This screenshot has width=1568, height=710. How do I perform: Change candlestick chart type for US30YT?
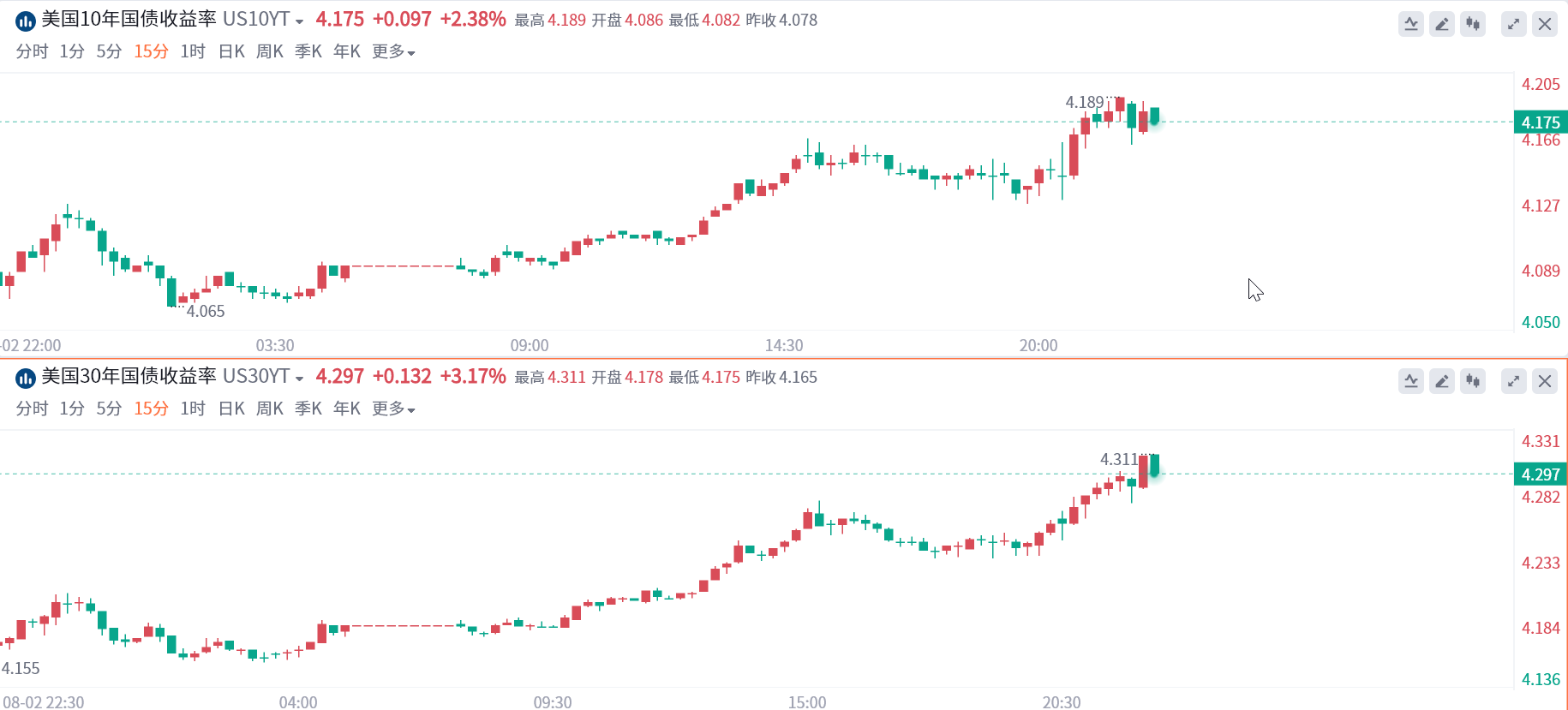tap(1473, 381)
